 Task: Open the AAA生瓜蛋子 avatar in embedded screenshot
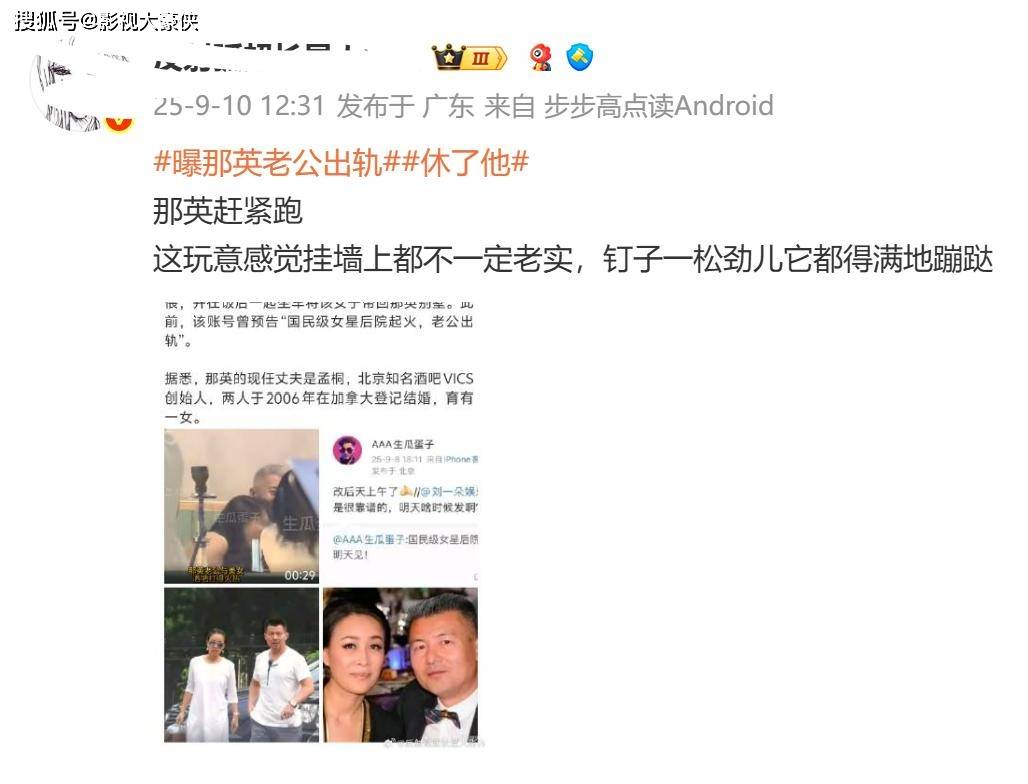point(347,450)
